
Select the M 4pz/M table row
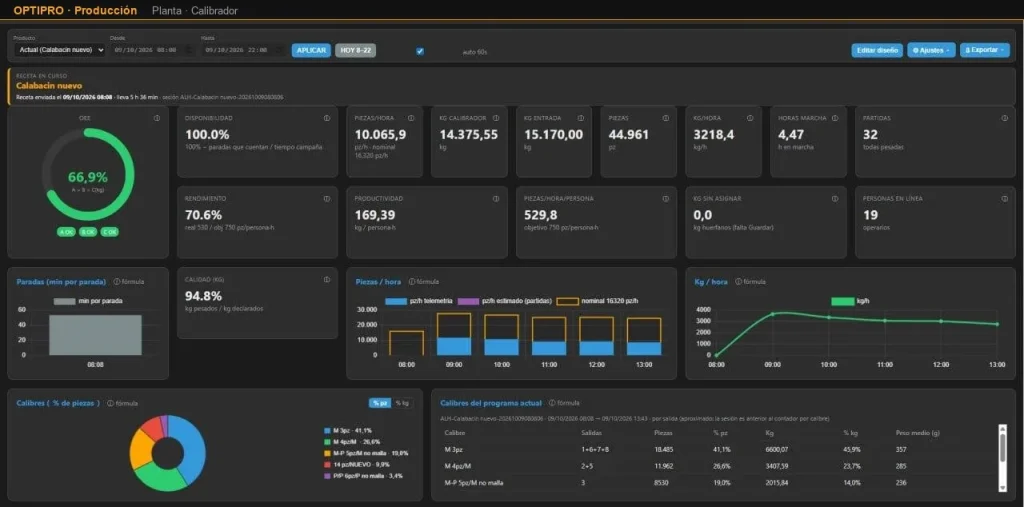(717, 466)
